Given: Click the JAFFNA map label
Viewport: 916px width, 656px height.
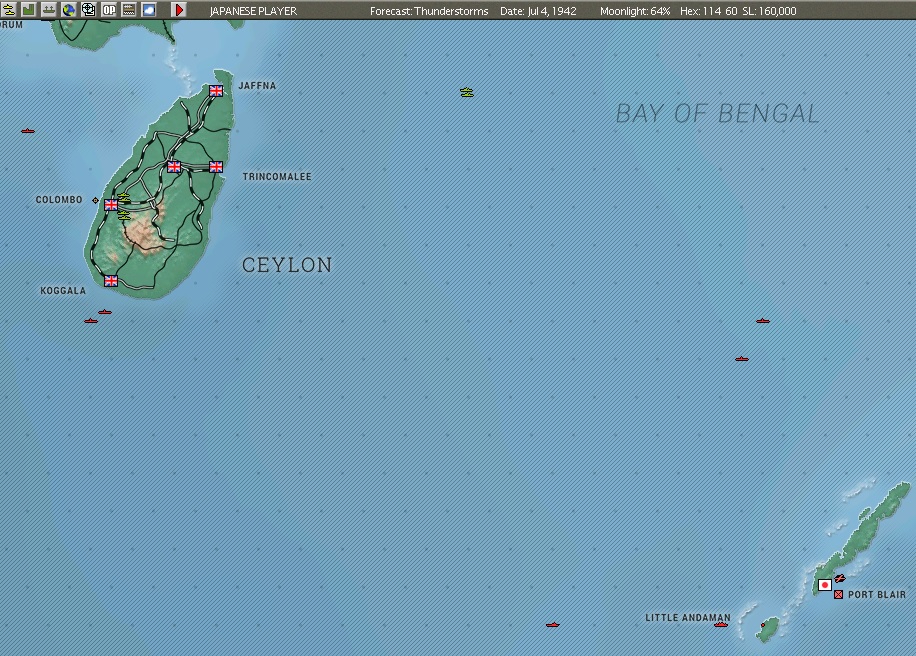Looking at the screenshot, I should click(x=257, y=86).
